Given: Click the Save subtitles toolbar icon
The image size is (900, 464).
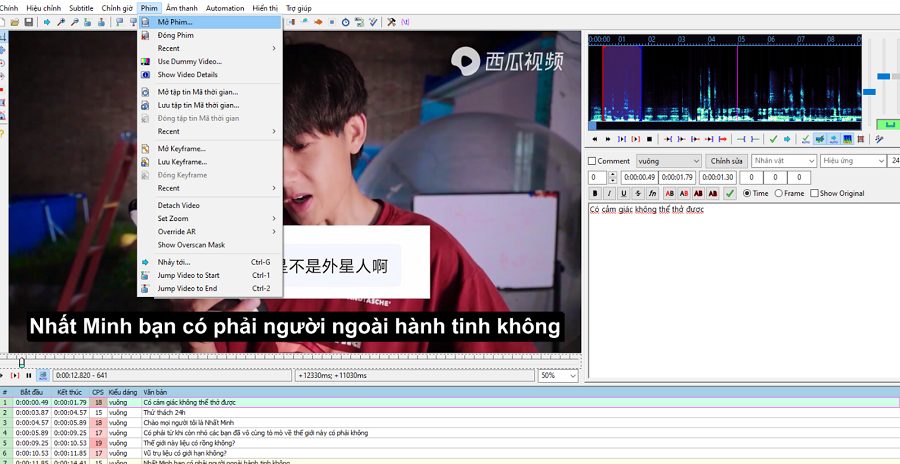Looking at the screenshot, I should pyautogui.click(x=29, y=22).
